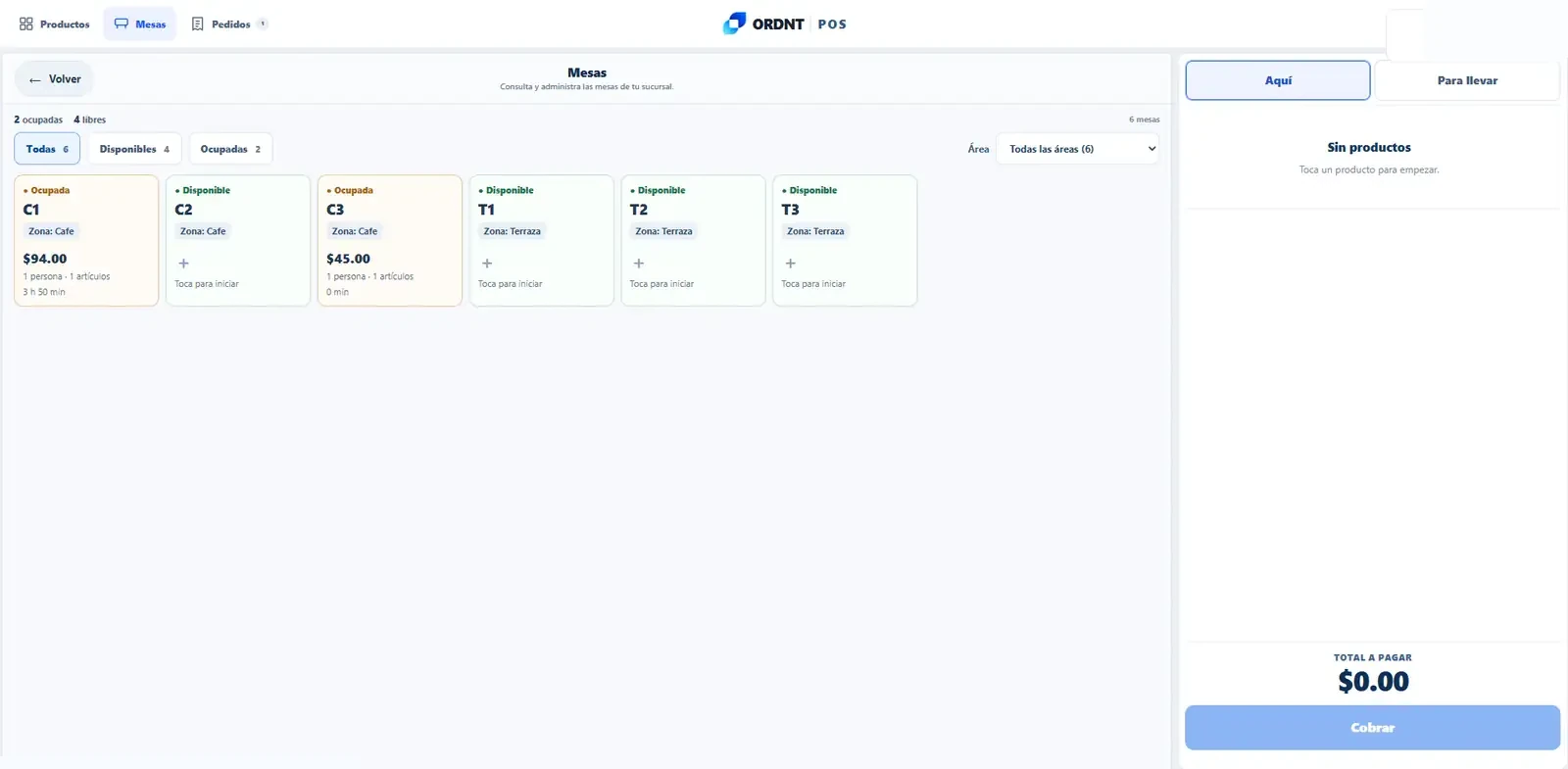Image resolution: width=1568 pixels, height=769 pixels.
Task: Click the Pedidos count badge
Action: (263, 24)
